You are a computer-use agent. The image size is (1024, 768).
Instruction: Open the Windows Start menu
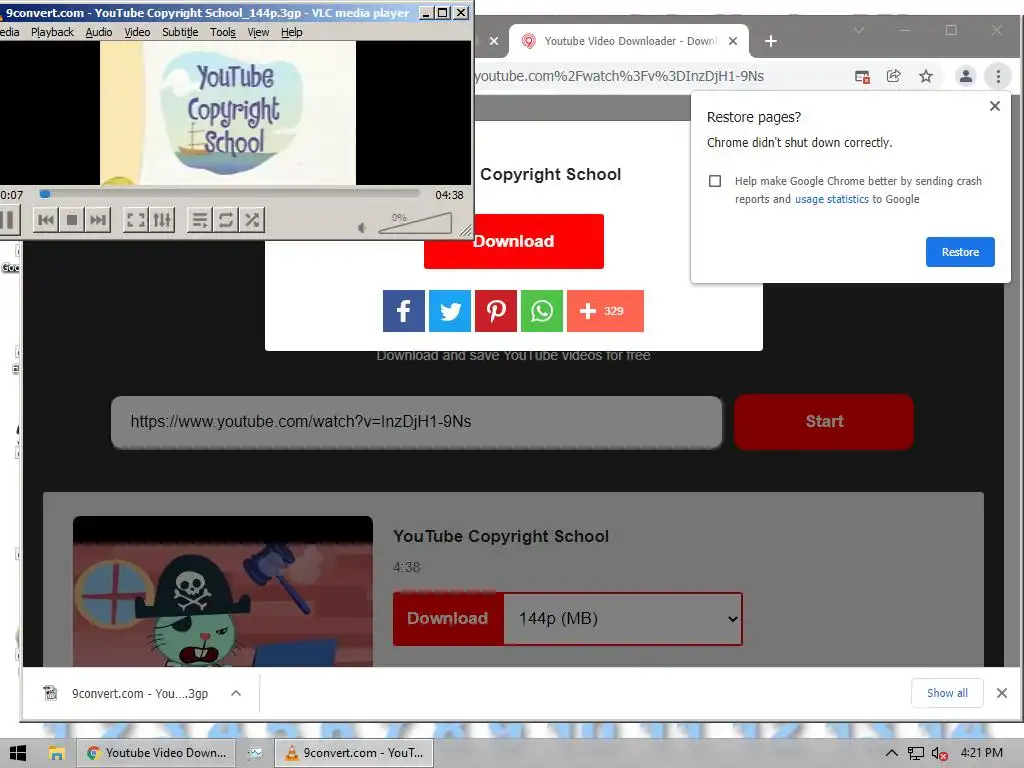[18, 753]
